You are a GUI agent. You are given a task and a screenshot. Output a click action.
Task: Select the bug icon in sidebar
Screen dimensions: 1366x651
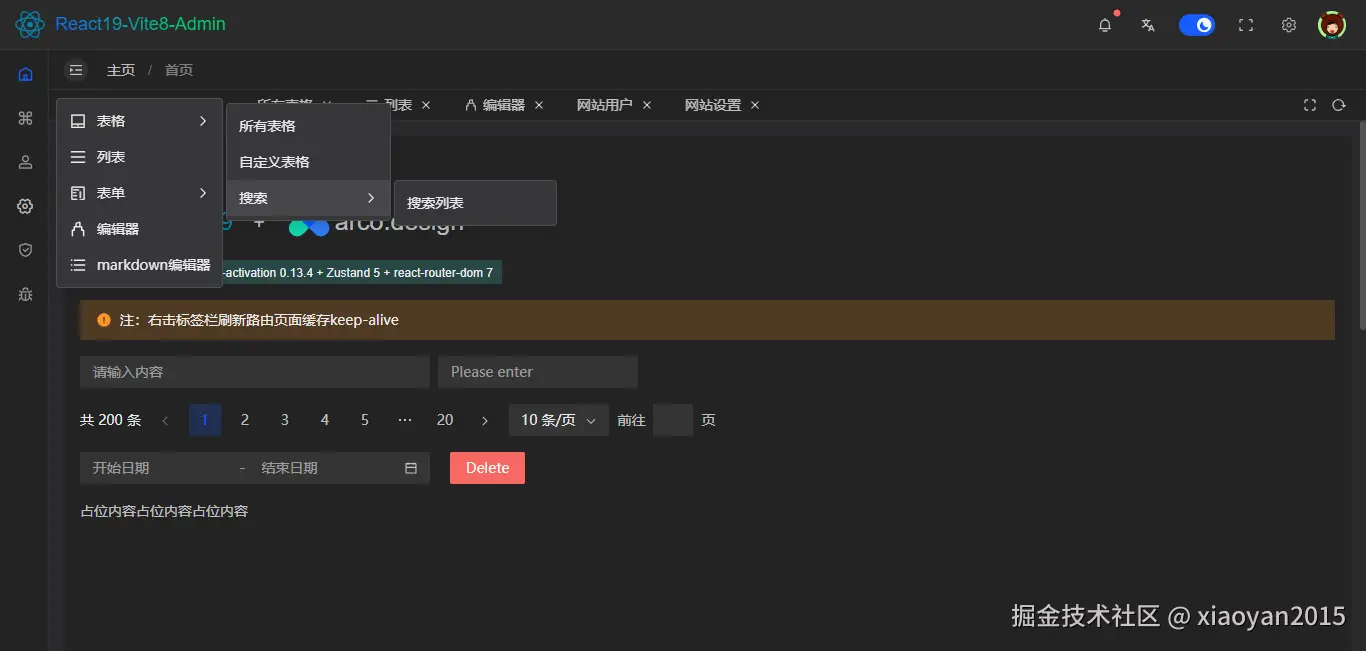click(26, 294)
